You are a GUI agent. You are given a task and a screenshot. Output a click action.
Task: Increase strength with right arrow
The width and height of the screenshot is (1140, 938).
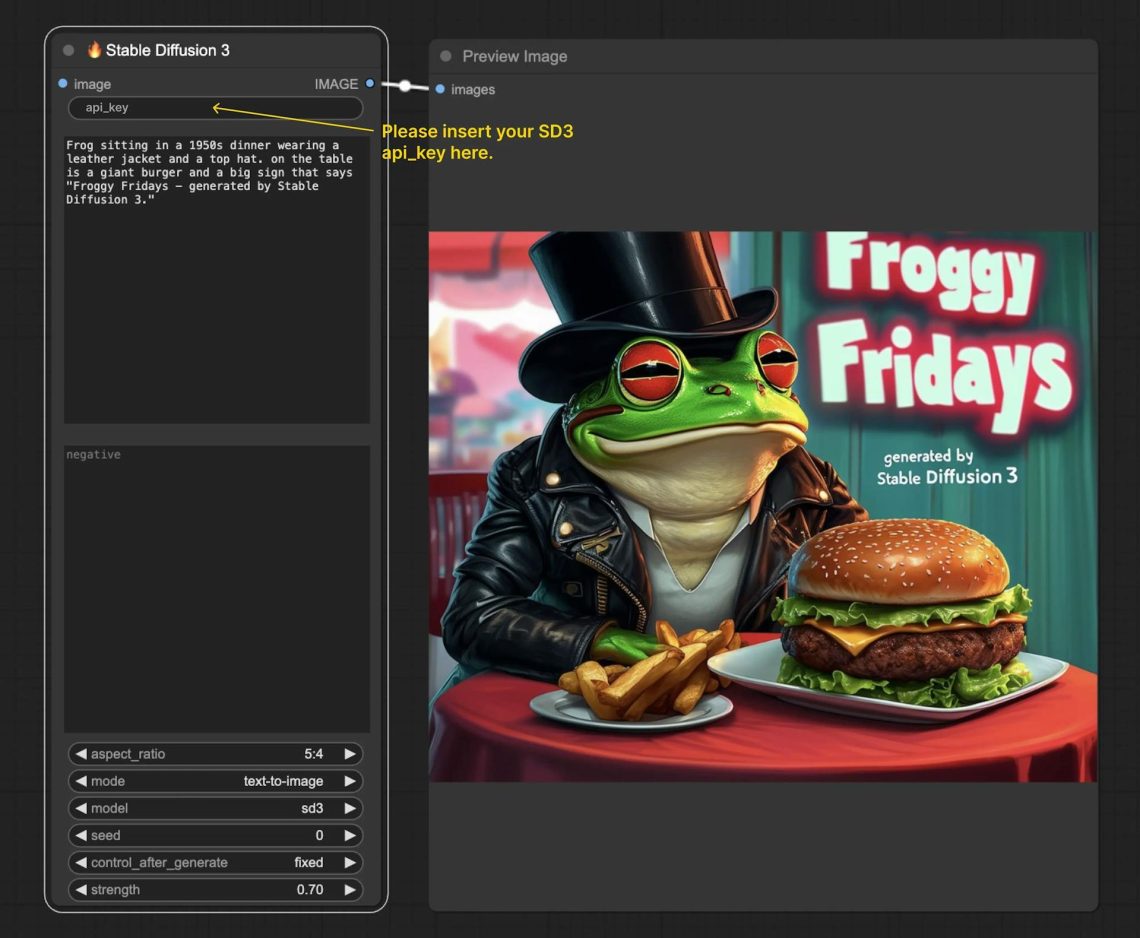(350, 889)
